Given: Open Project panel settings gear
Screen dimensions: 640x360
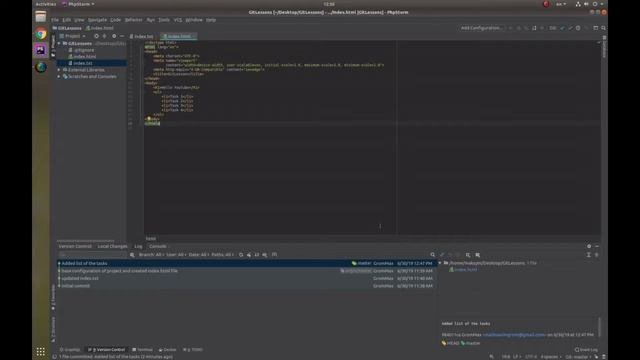Looking at the screenshot, I should (x=114, y=36).
